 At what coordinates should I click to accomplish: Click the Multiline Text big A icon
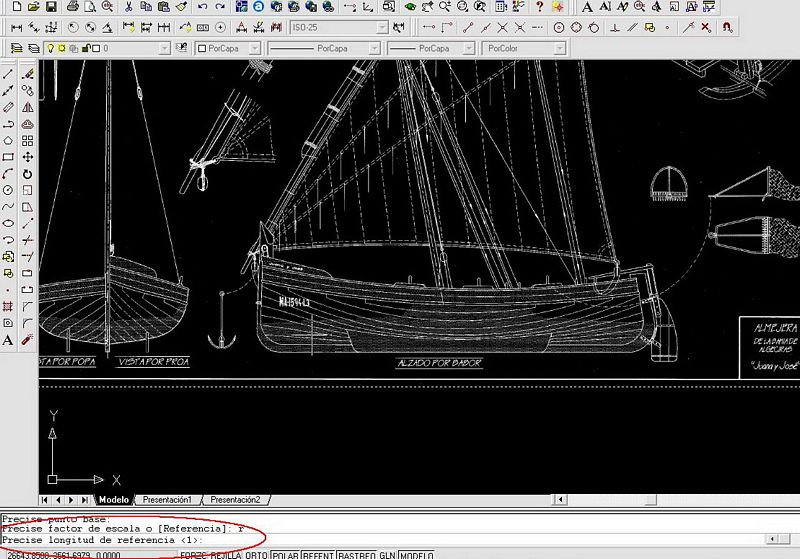(x=587, y=7)
